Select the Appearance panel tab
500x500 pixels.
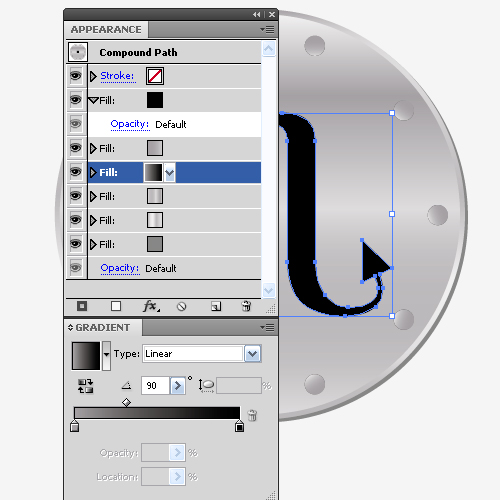pos(106,30)
